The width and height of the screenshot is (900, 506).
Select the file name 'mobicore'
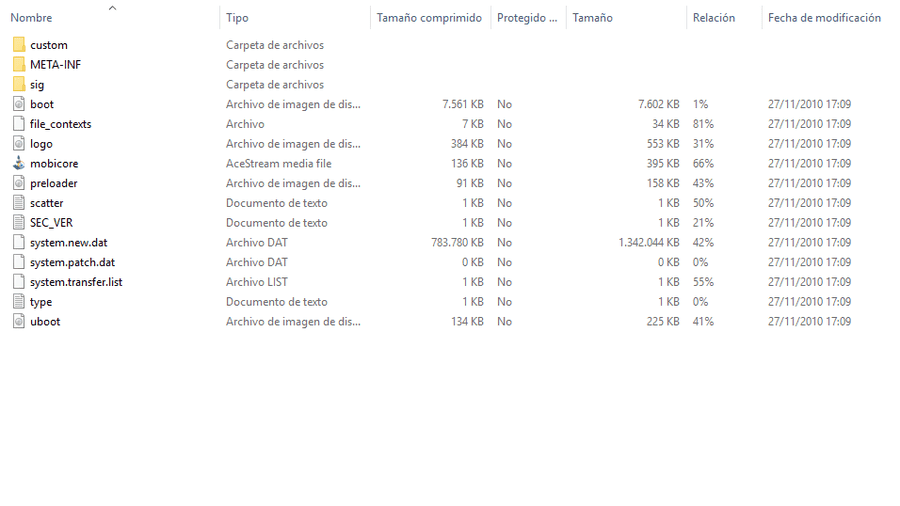[x=54, y=164]
